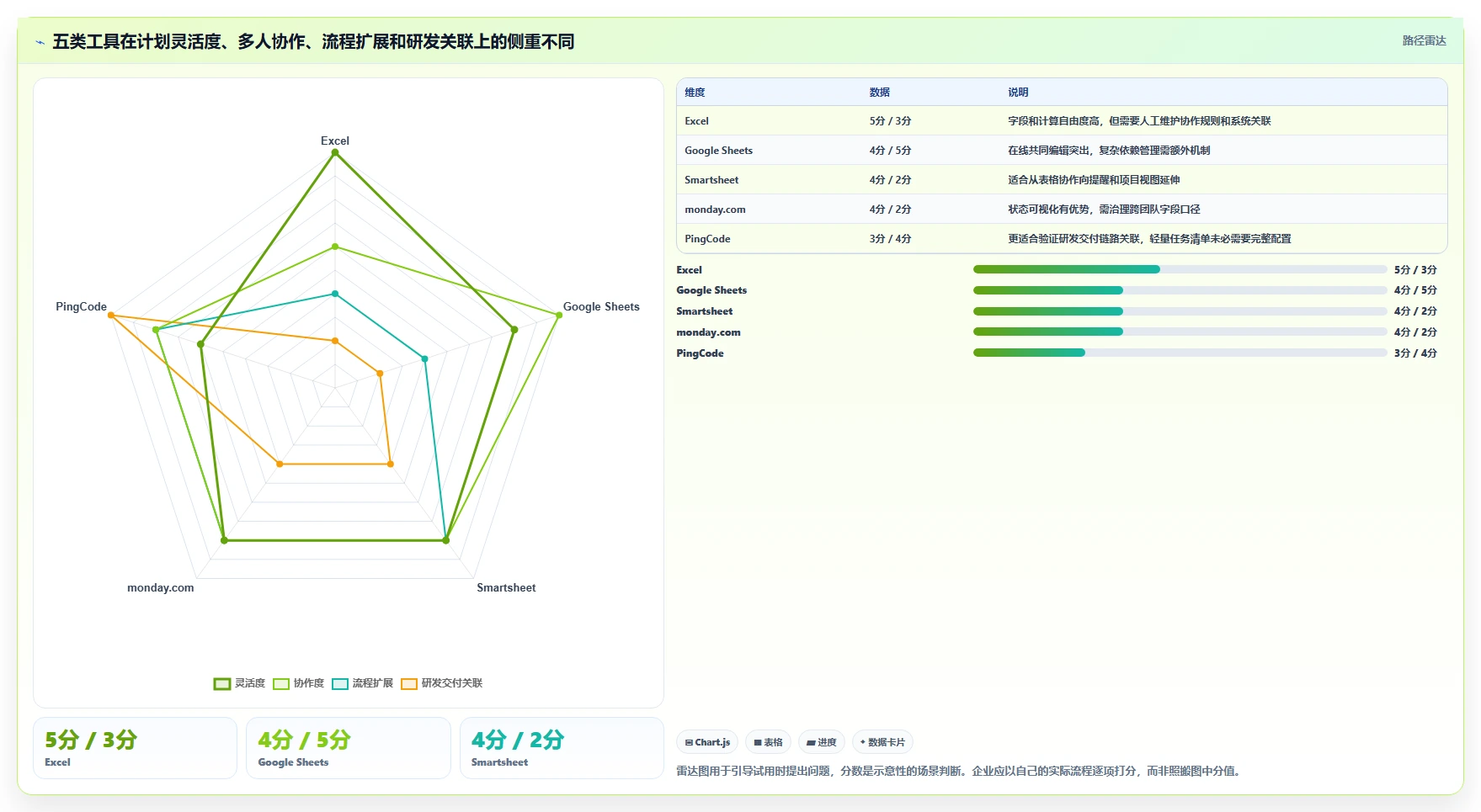This screenshot has width=1481, height=812.
Task: Click the monday.com progress bar
Action: click(x=1180, y=332)
